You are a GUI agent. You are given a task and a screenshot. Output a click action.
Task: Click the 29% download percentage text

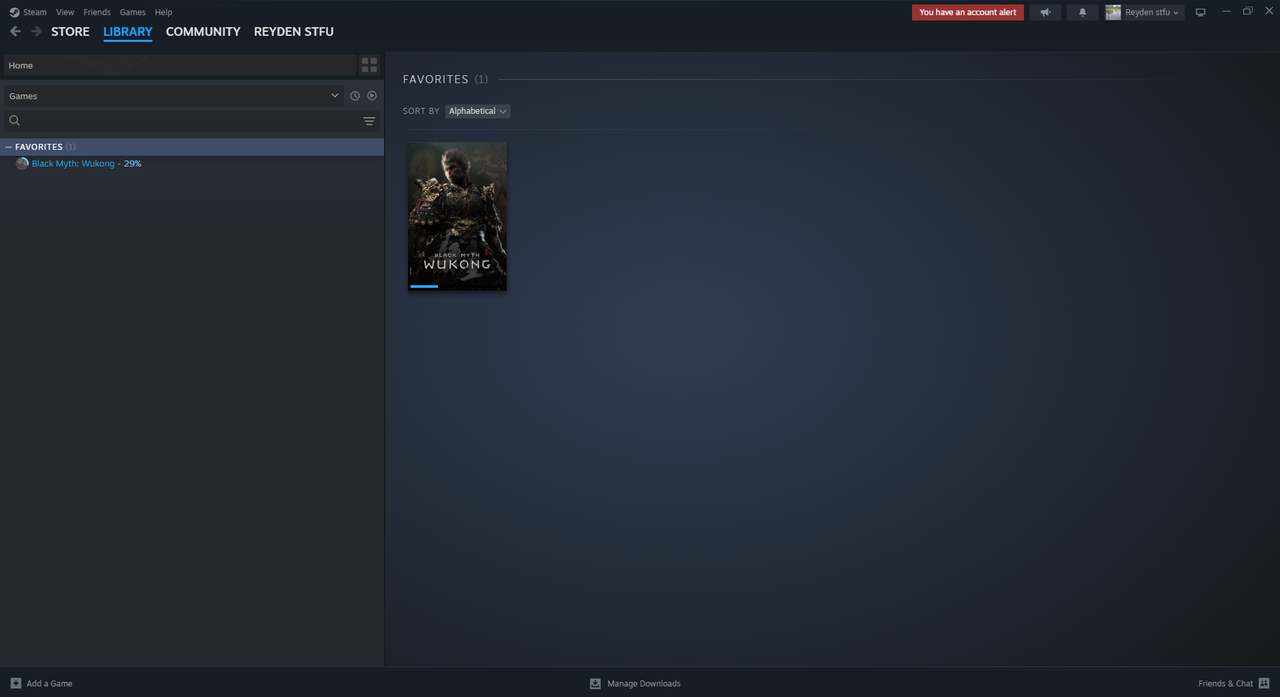(132, 163)
